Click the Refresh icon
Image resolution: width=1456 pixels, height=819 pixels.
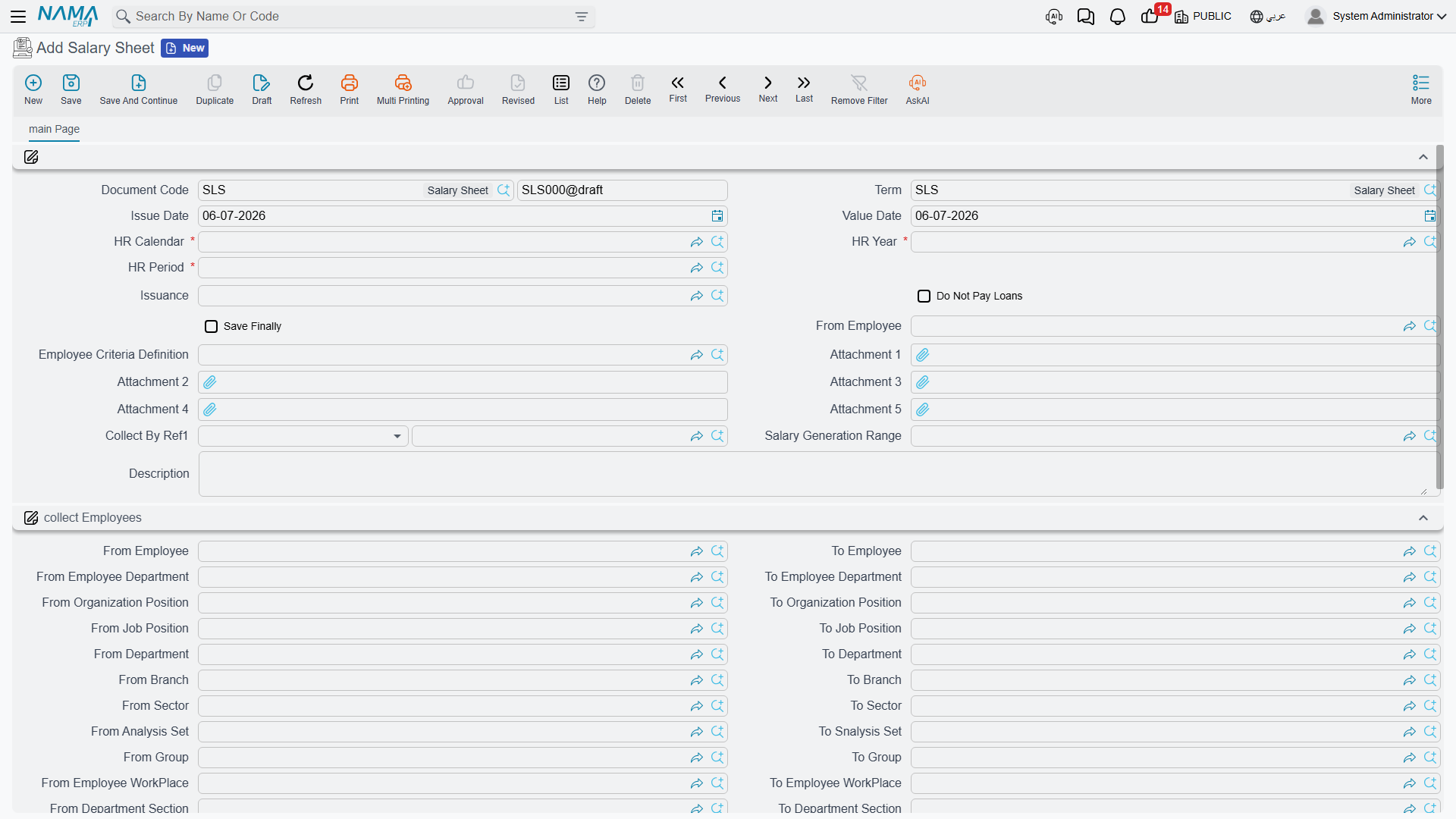coord(306,83)
